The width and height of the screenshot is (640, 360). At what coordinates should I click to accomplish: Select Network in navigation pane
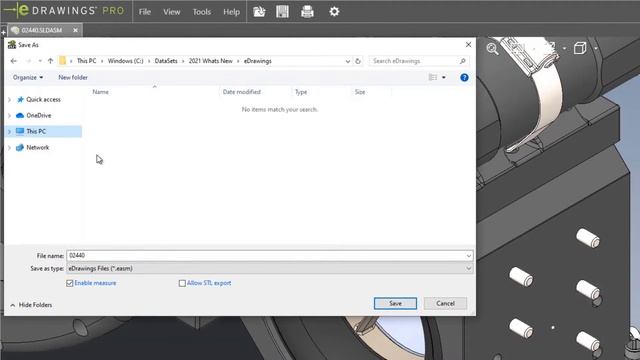pos(38,147)
